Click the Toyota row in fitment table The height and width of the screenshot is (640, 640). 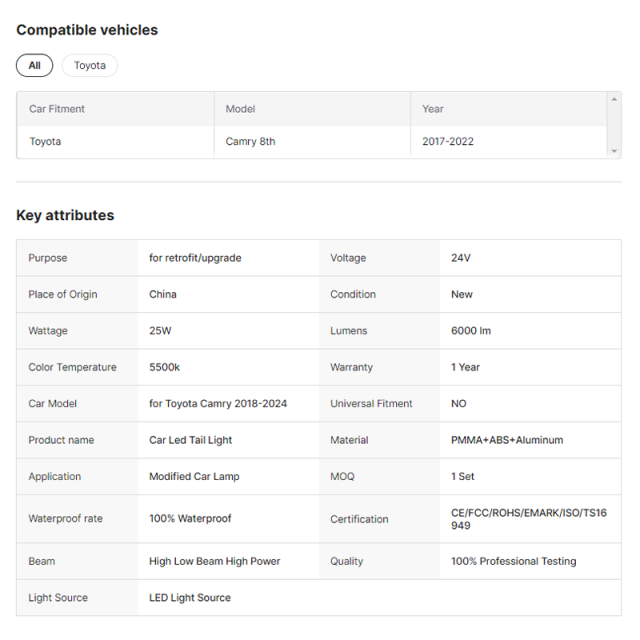click(312, 141)
